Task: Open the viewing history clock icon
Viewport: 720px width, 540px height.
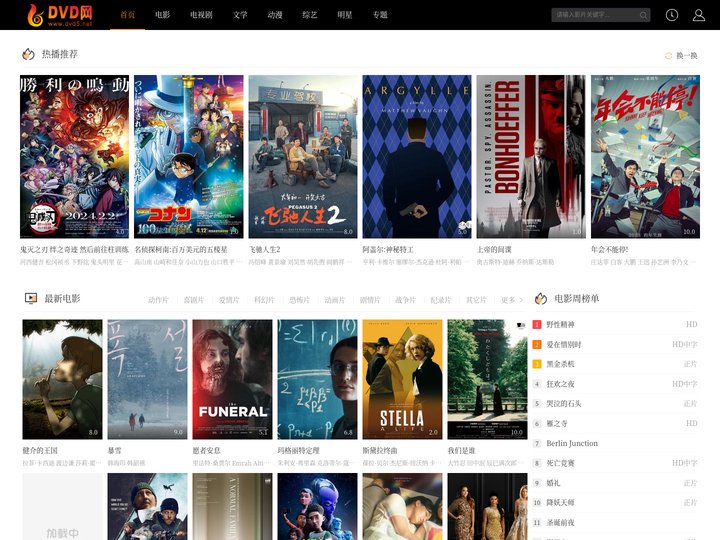Action: (672, 15)
